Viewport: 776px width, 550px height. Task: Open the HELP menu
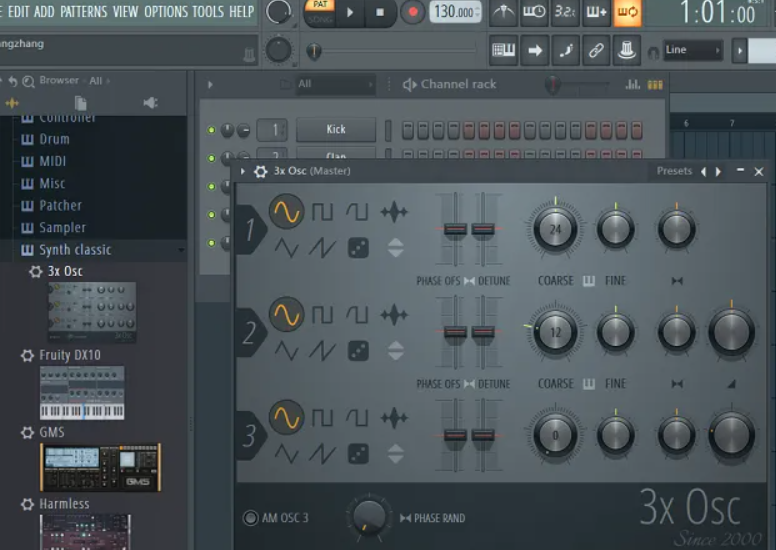click(x=242, y=11)
